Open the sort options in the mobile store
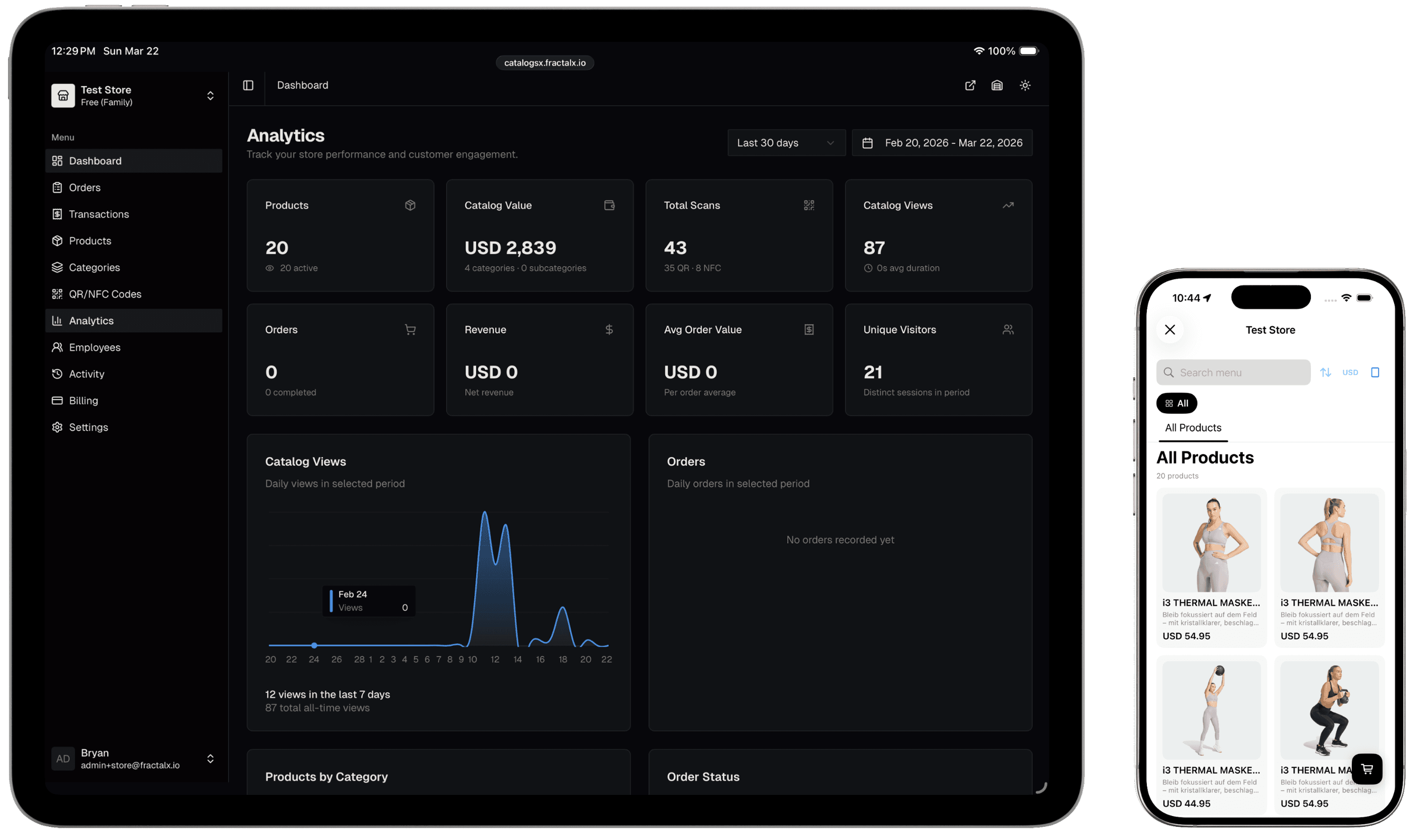This screenshot has width=1419, height=840. pyautogui.click(x=1325, y=373)
